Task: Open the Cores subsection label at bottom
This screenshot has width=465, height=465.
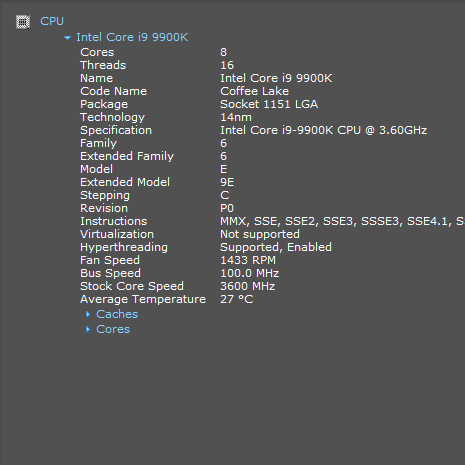Action: pos(113,329)
